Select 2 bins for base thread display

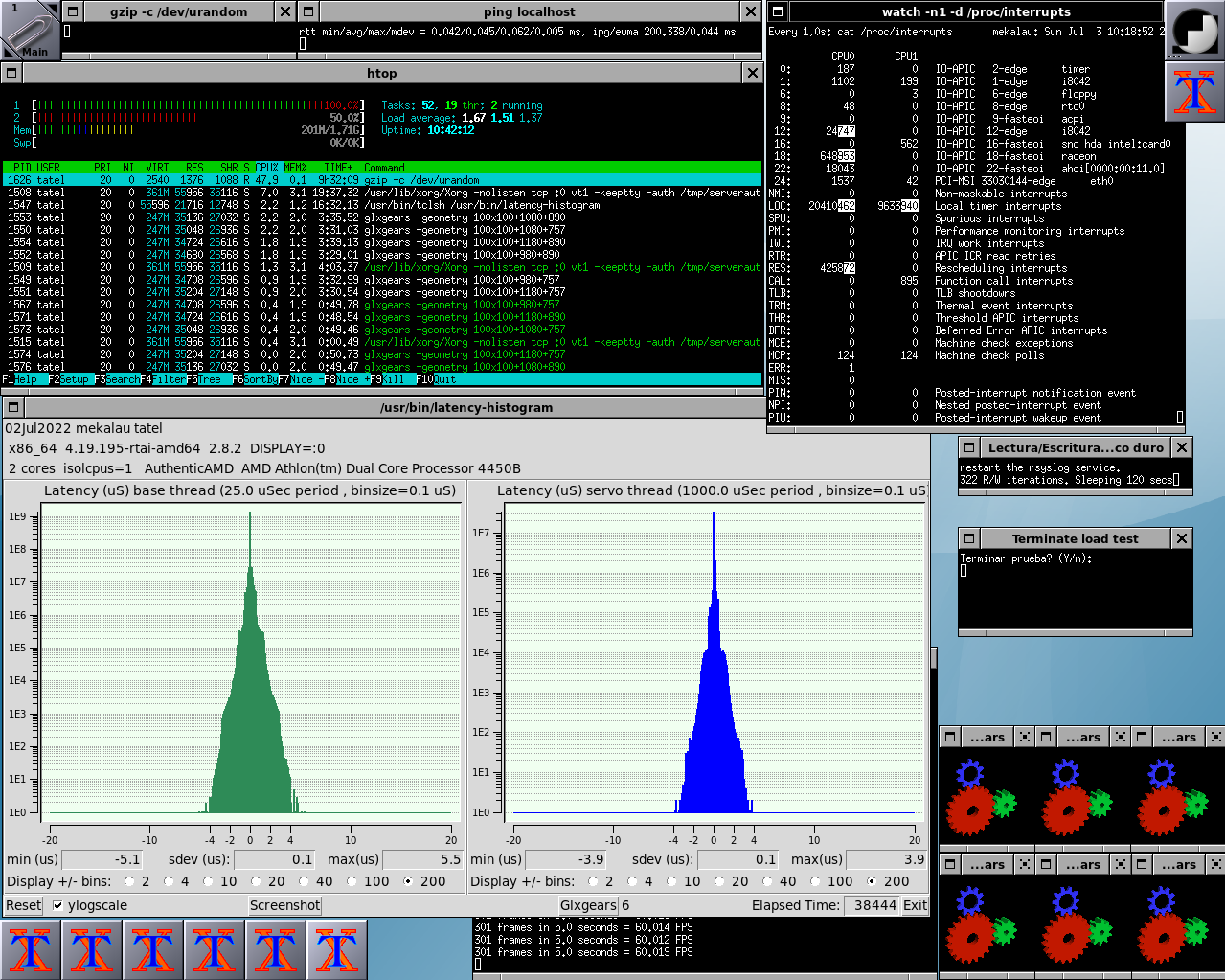tap(130, 881)
